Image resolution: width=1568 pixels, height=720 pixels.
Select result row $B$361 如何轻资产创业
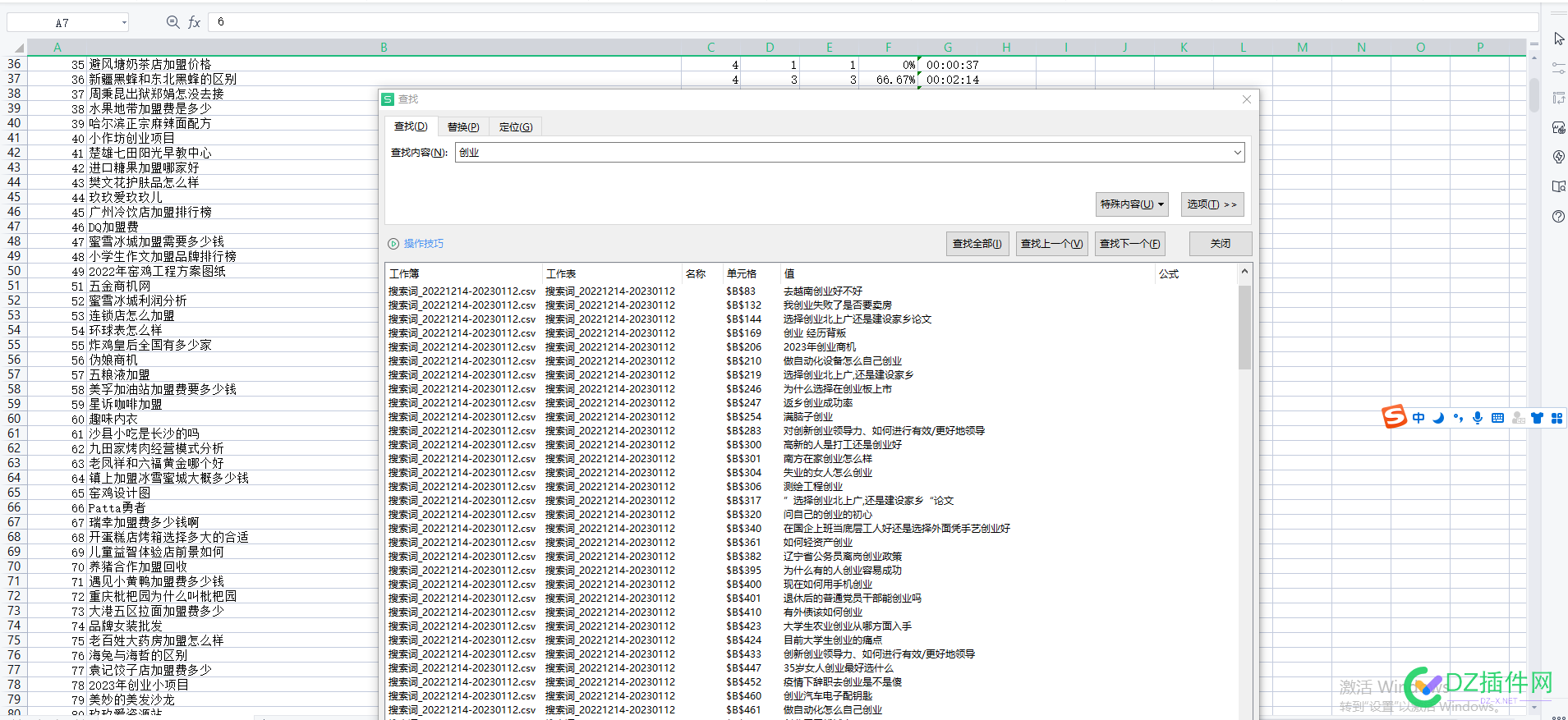pyautogui.click(x=812, y=543)
